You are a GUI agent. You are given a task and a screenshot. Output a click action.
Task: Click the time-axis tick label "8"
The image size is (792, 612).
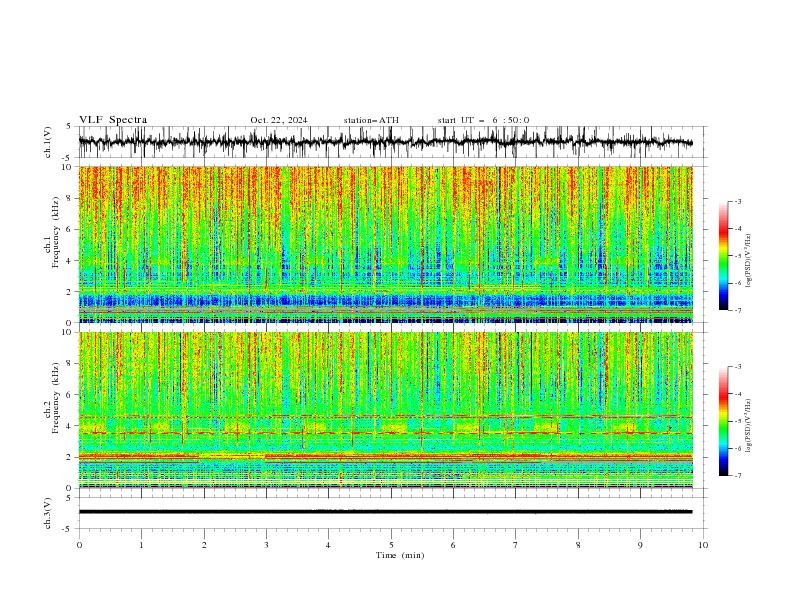pyautogui.click(x=578, y=545)
